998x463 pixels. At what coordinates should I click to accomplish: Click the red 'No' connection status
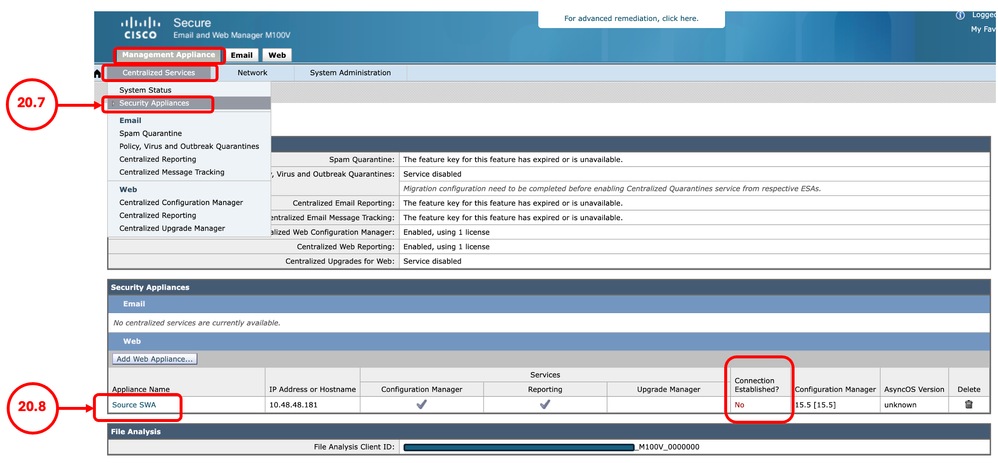pyautogui.click(x=740, y=404)
